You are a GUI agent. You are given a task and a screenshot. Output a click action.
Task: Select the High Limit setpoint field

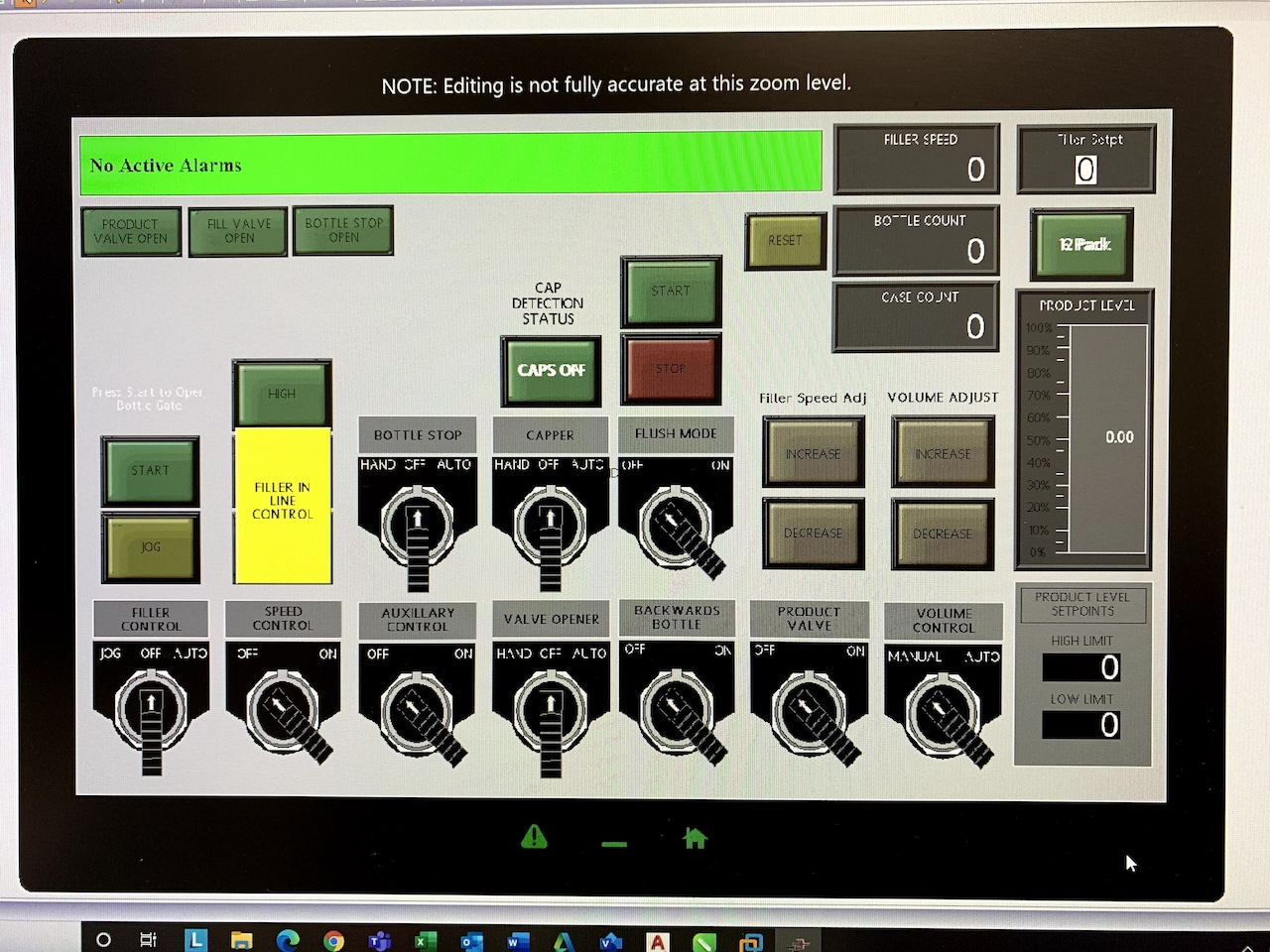click(1081, 667)
